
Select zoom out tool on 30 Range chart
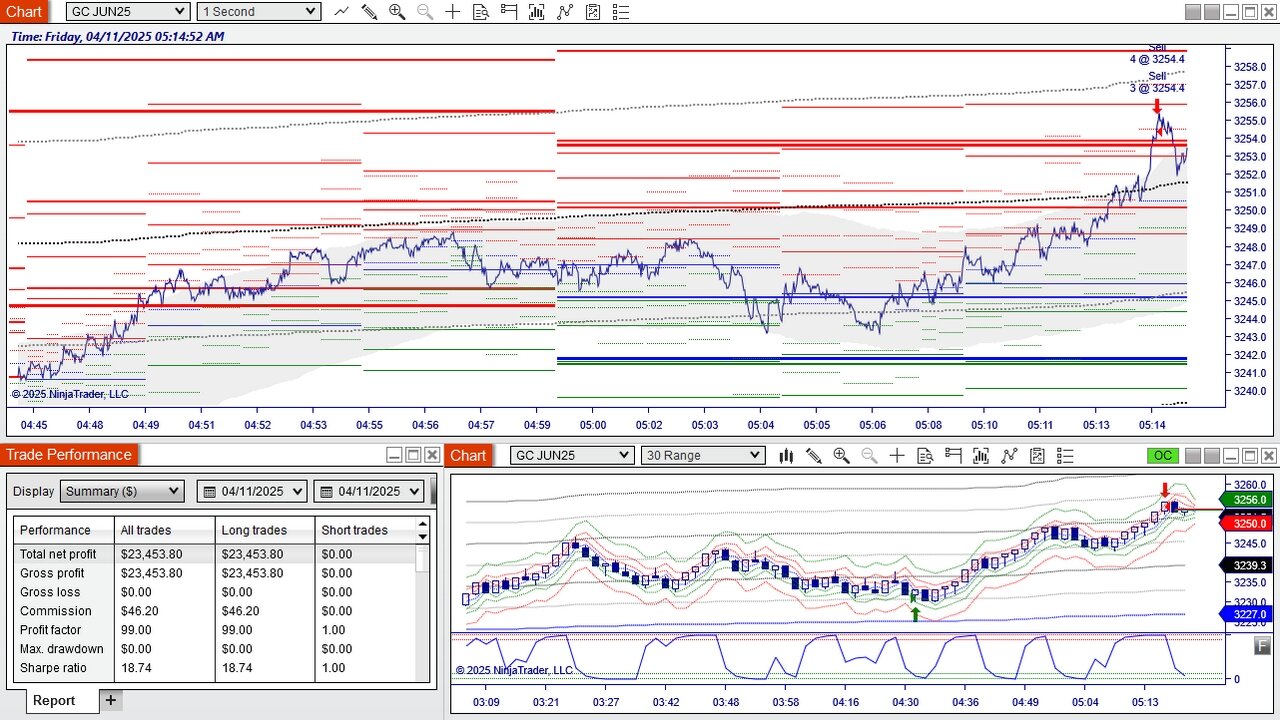(x=869, y=455)
